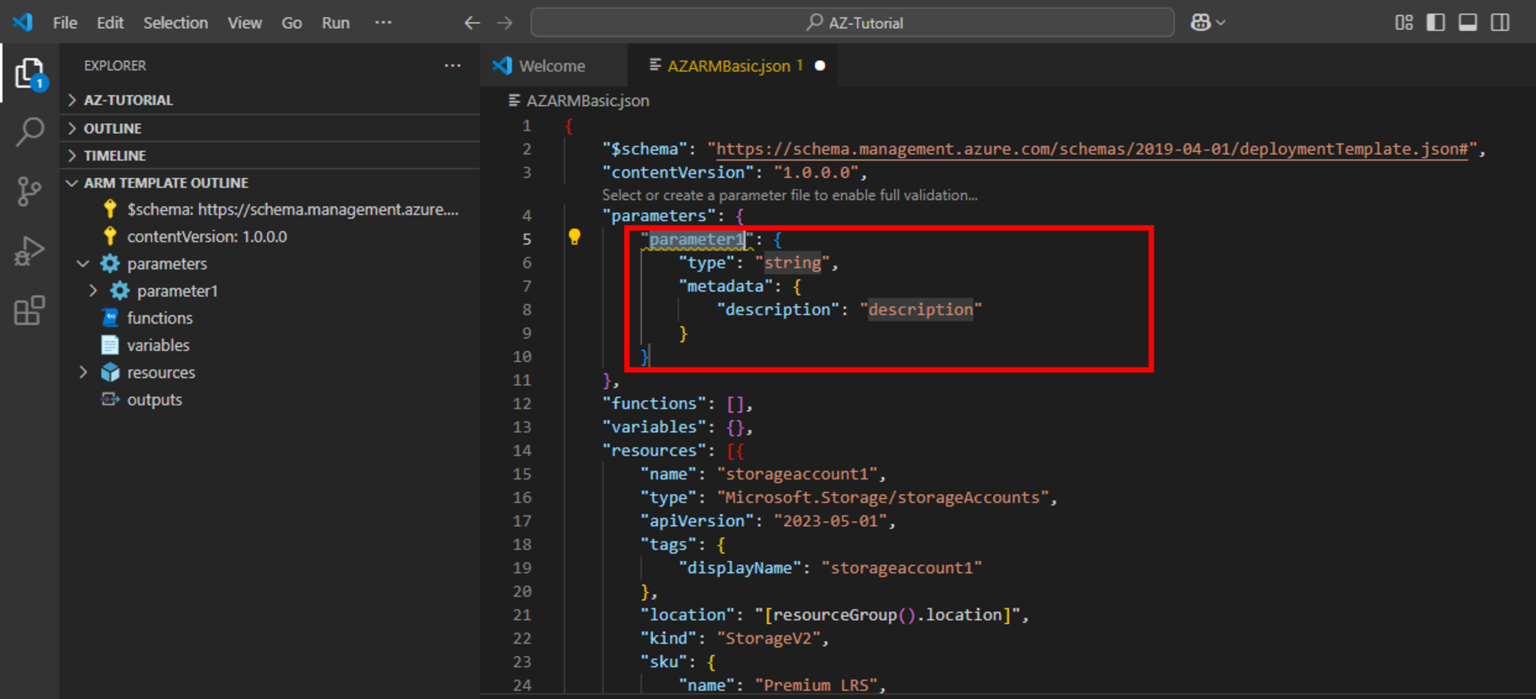Click the "parameter1" text on line 5
The width and height of the screenshot is (1536, 699).
[697, 240]
